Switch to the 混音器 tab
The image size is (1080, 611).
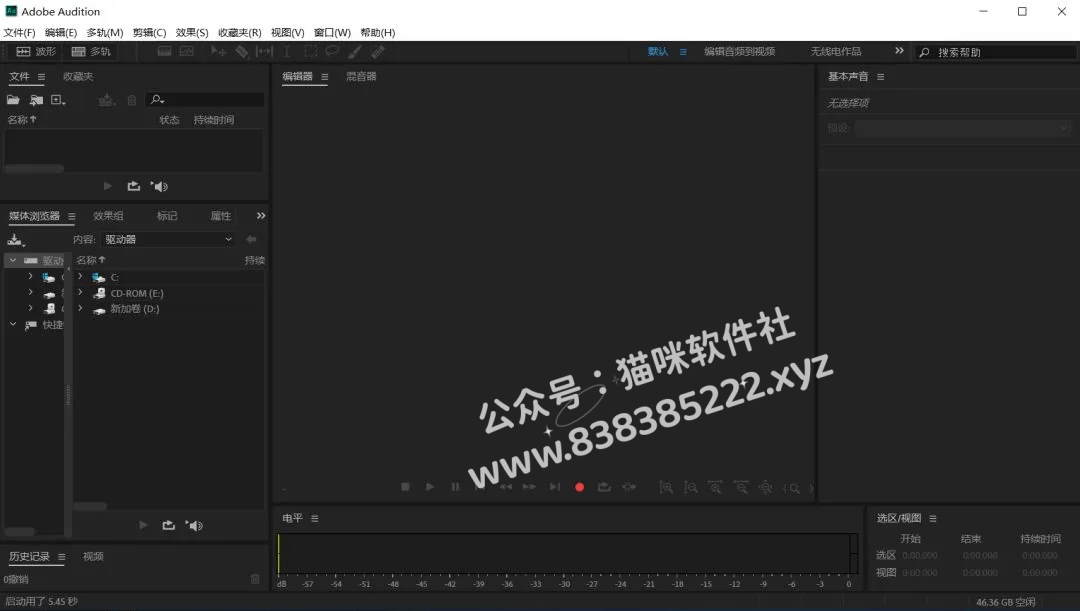point(361,76)
